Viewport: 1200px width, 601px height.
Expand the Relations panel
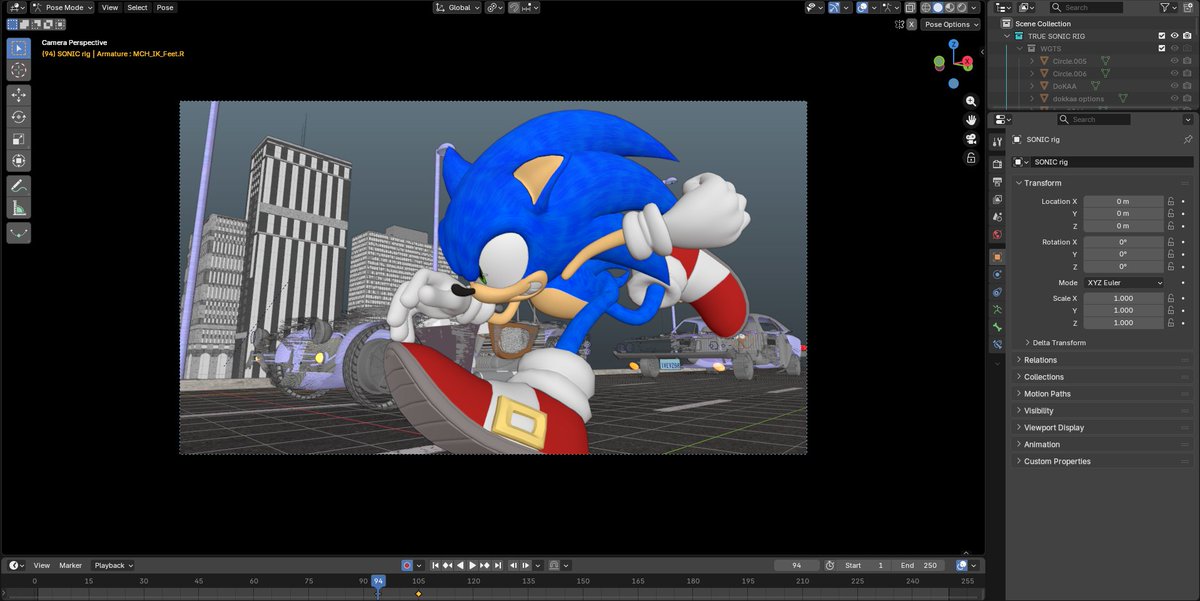[1040, 360]
